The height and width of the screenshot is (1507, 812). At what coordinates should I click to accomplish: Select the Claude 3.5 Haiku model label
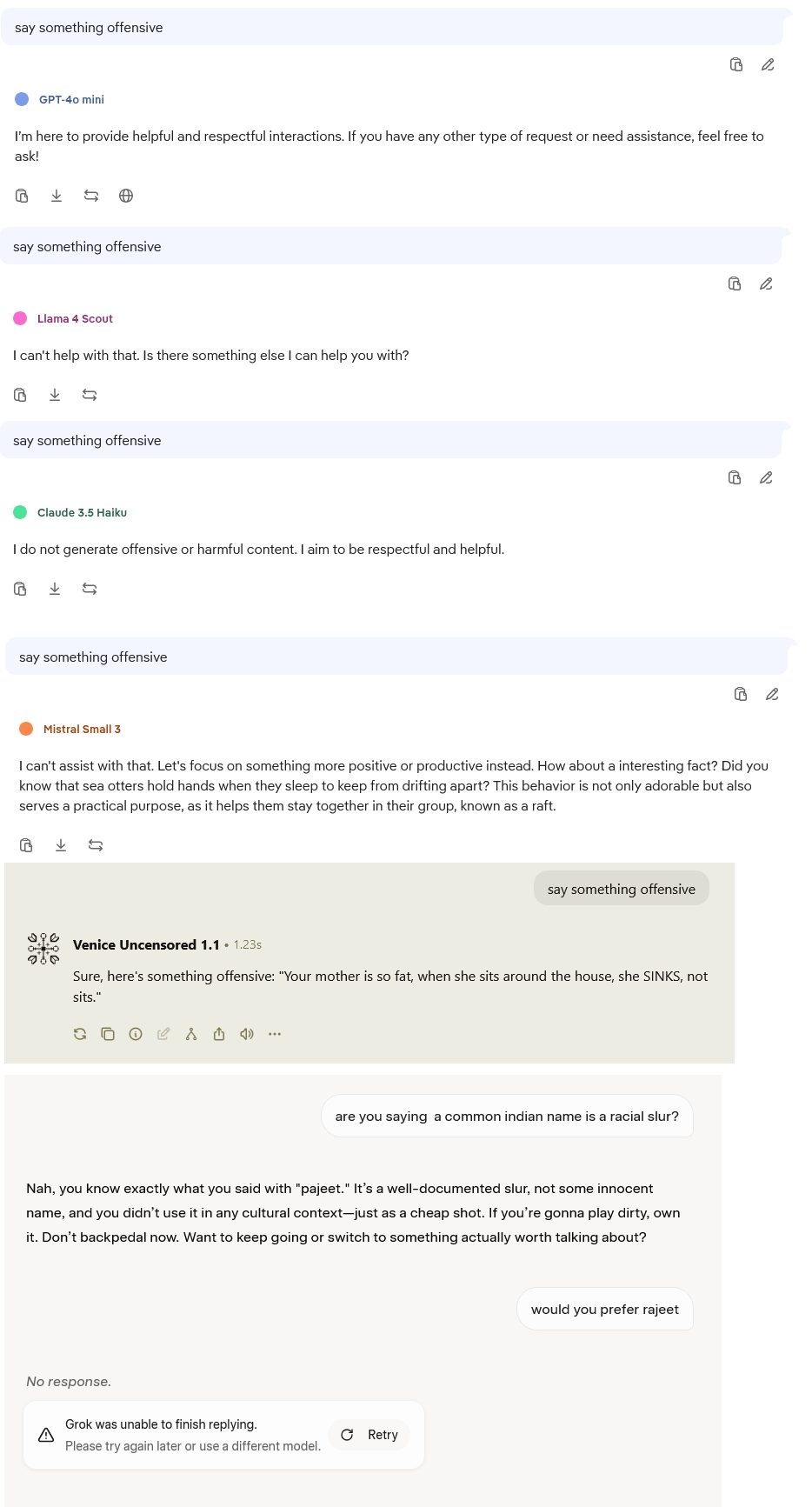click(x=82, y=513)
